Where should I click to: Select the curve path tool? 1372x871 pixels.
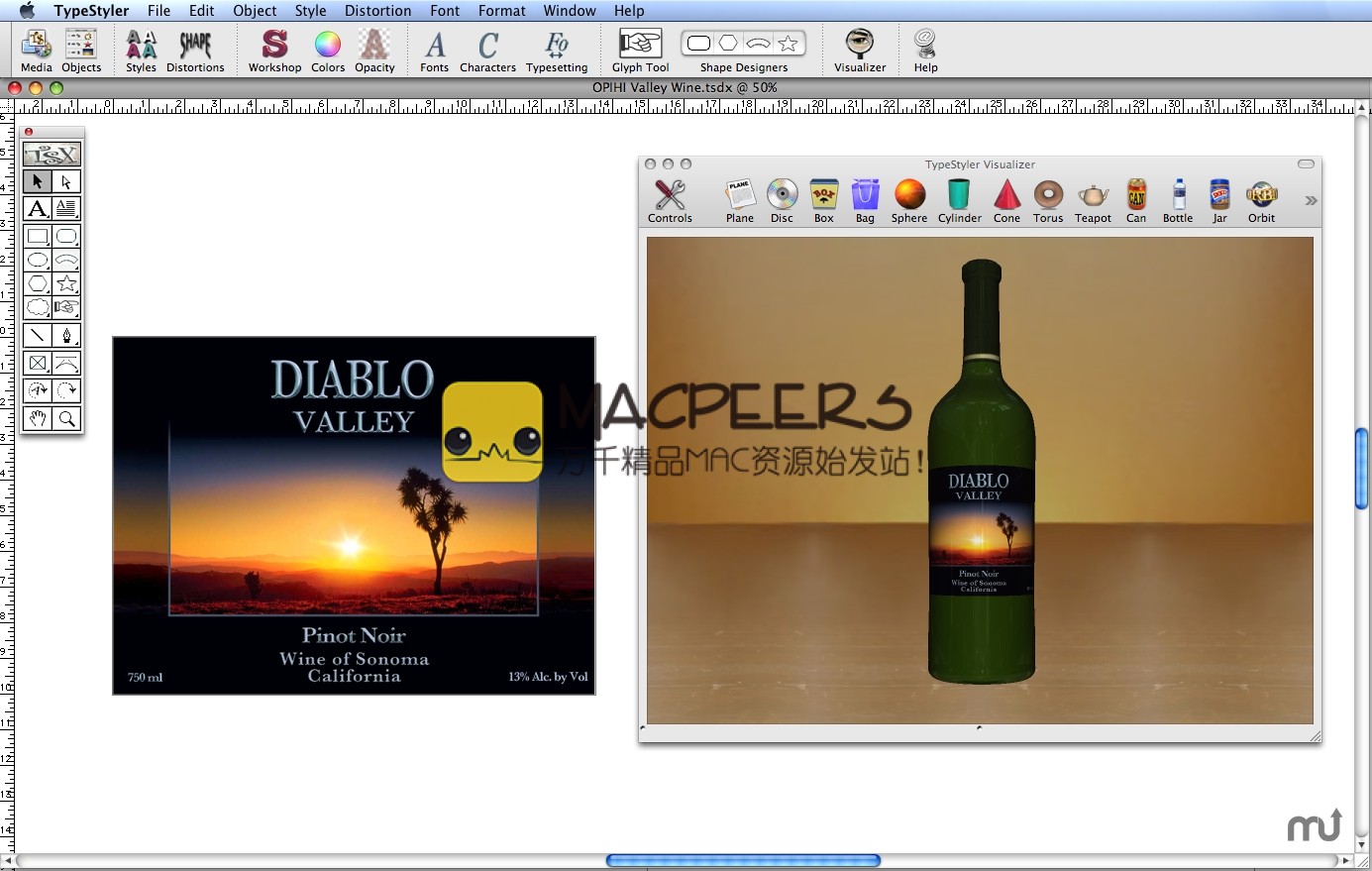coord(66,363)
